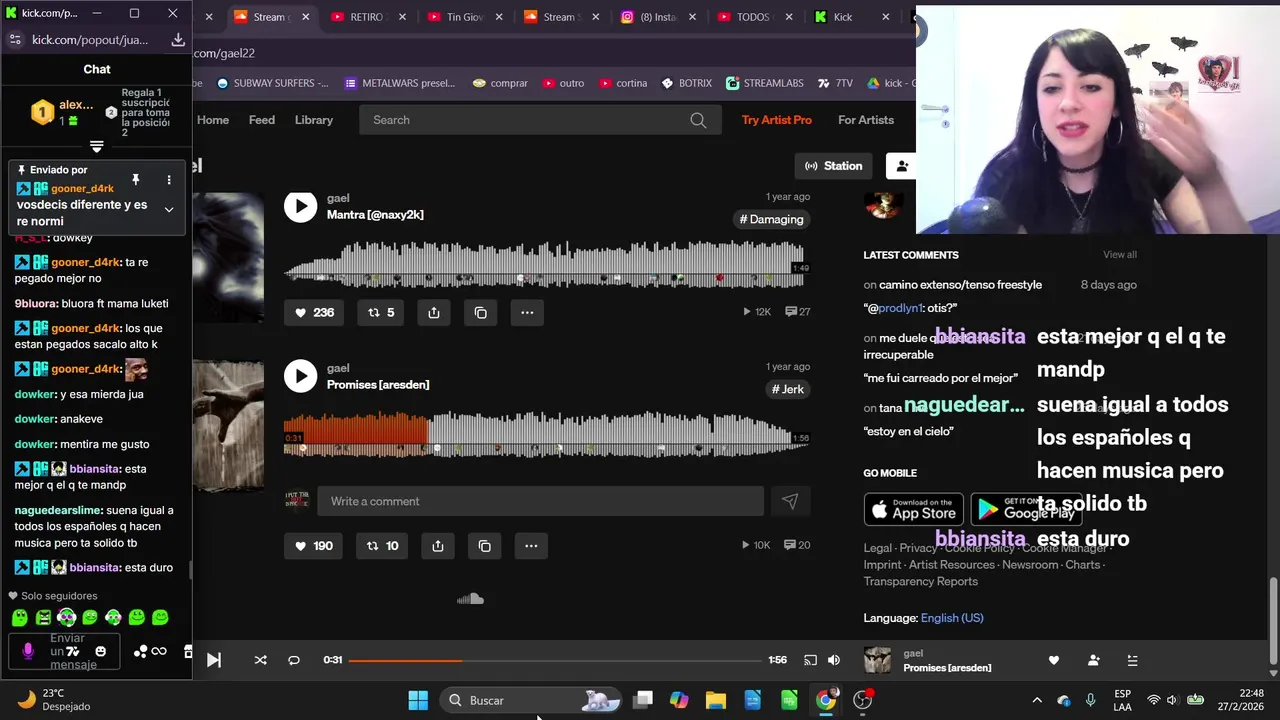Switch to the Tin Giov browser tab
The width and height of the screenshot is (1280, 720).
(464, 17)
